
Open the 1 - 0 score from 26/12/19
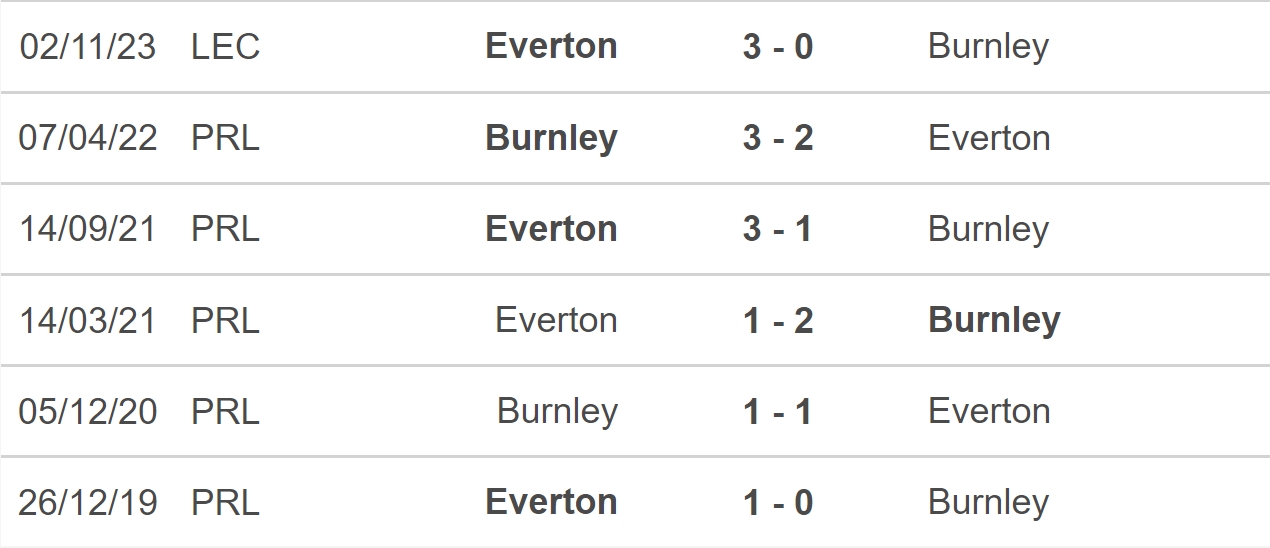778,502
